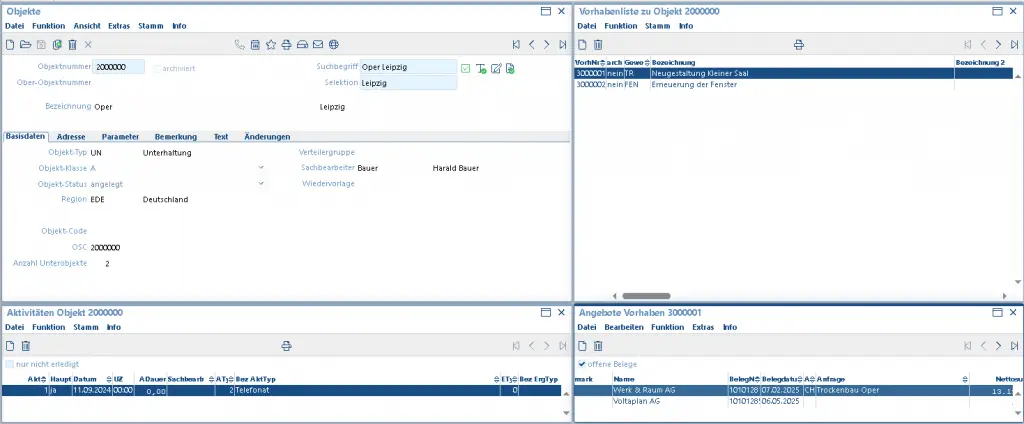
Task: Select the 'Erneuerung der Fenster' row
Action: pos(695,85)
